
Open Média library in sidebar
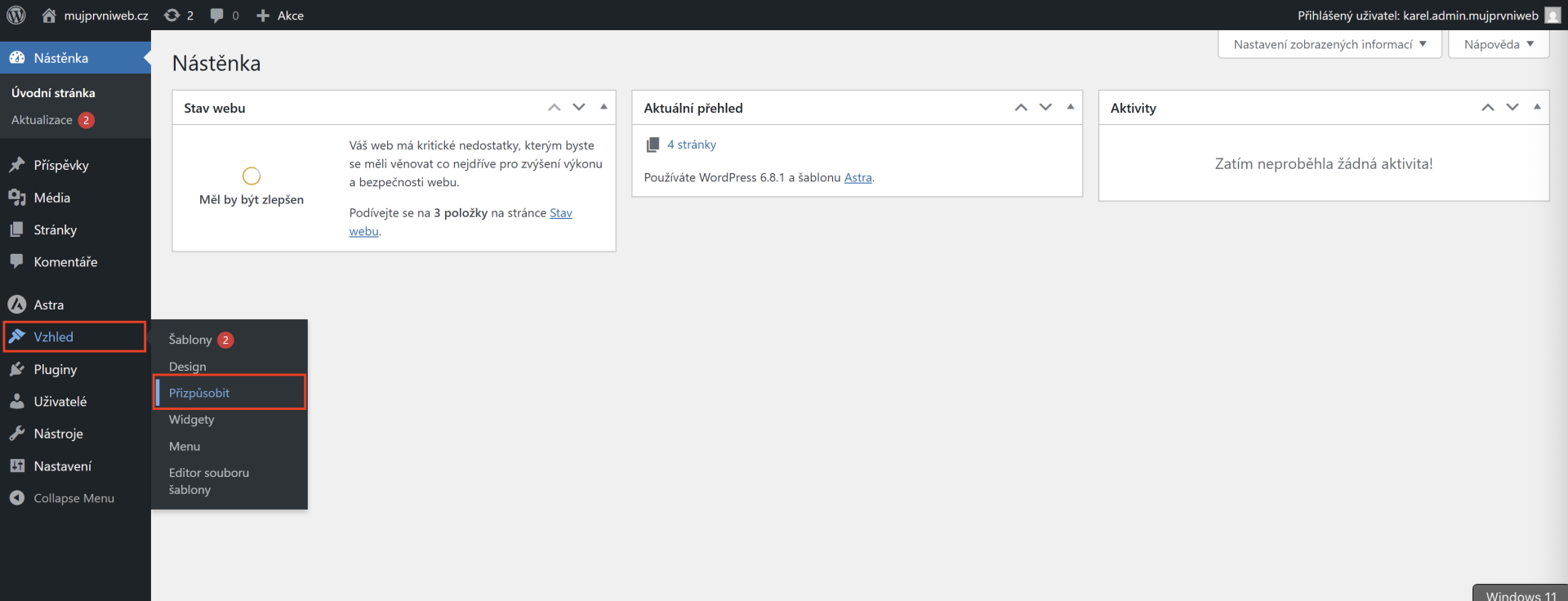pos(51,198)
